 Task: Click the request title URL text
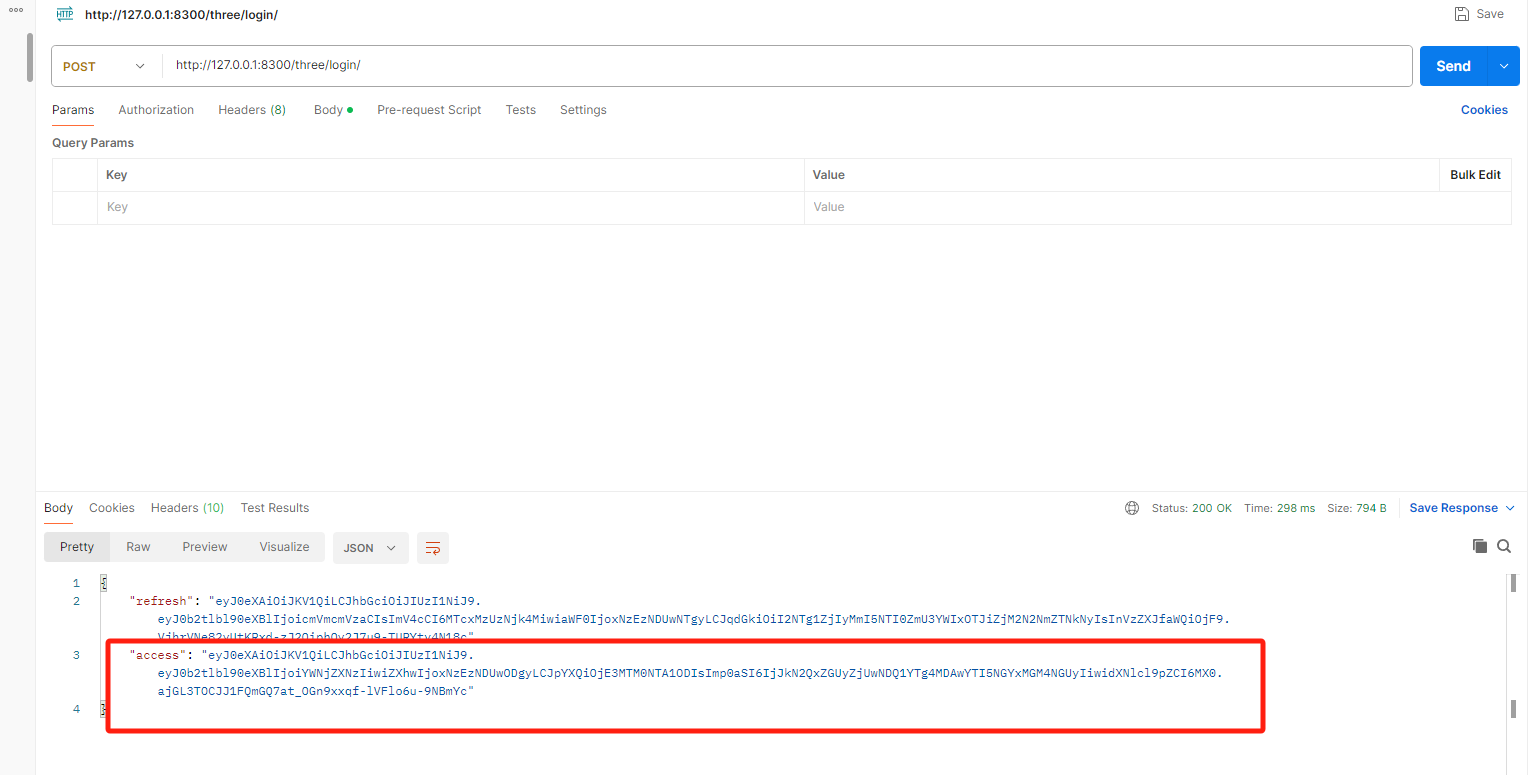[181, 15]
